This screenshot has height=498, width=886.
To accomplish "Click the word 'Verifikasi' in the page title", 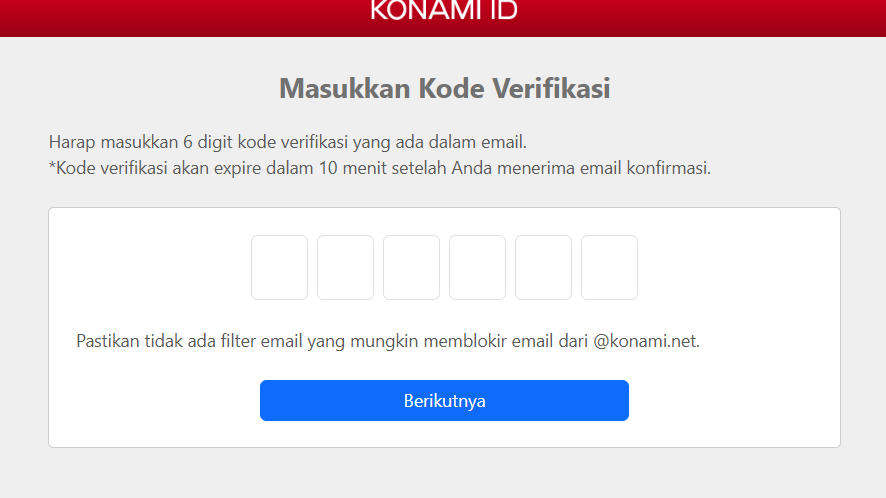I will coord(551,88).
